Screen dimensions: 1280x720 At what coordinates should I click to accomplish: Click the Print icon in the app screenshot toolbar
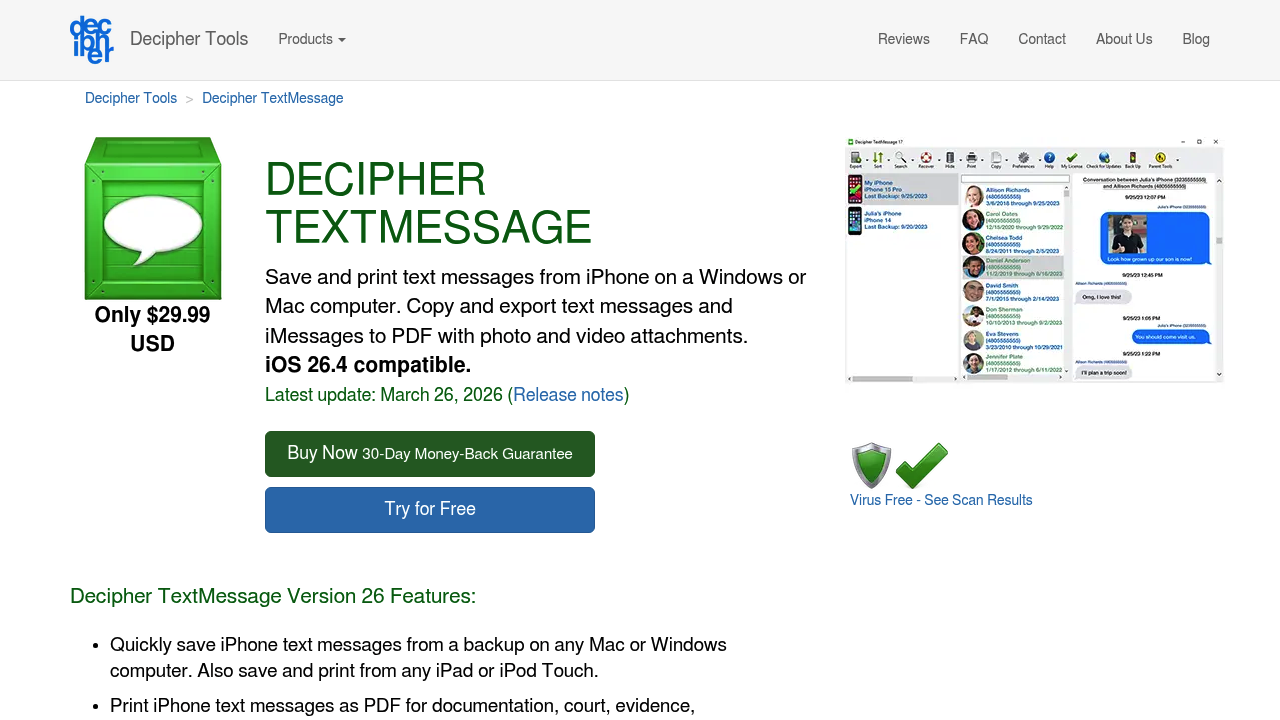971,157
